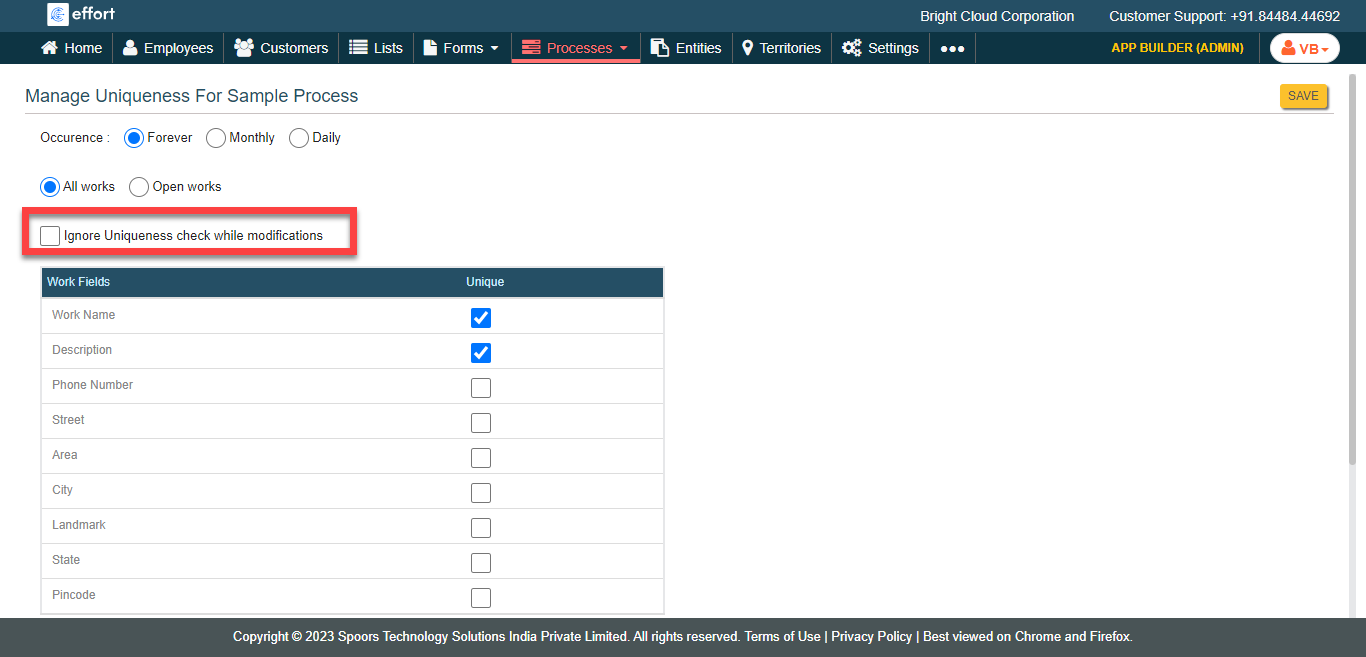Open Employees via the person icon
The image size is (1366, 657).
click(130, 48)
